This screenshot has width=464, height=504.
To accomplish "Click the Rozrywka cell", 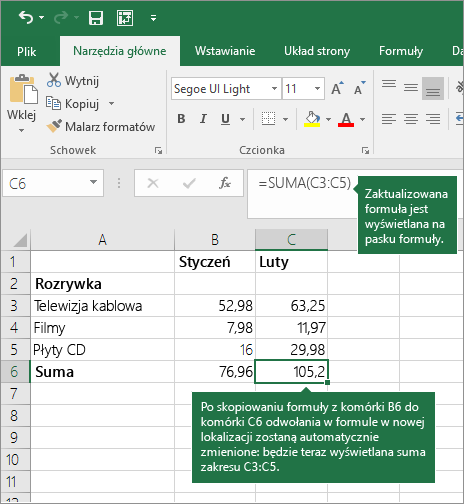I will point(102,284).
